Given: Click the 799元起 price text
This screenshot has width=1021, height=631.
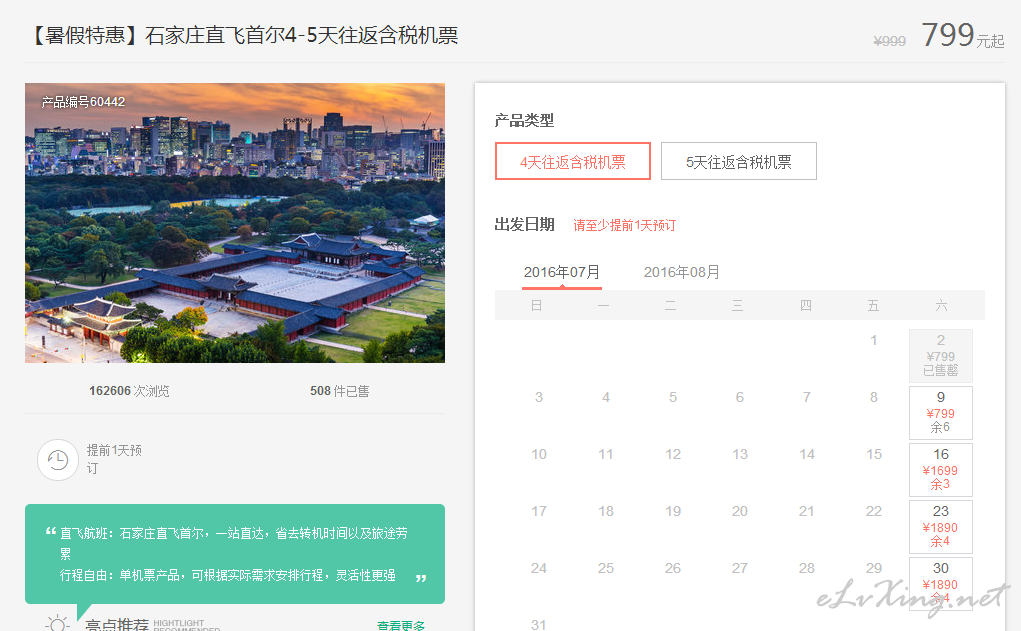Looking at the screenshot, I should tap(962, 35).
